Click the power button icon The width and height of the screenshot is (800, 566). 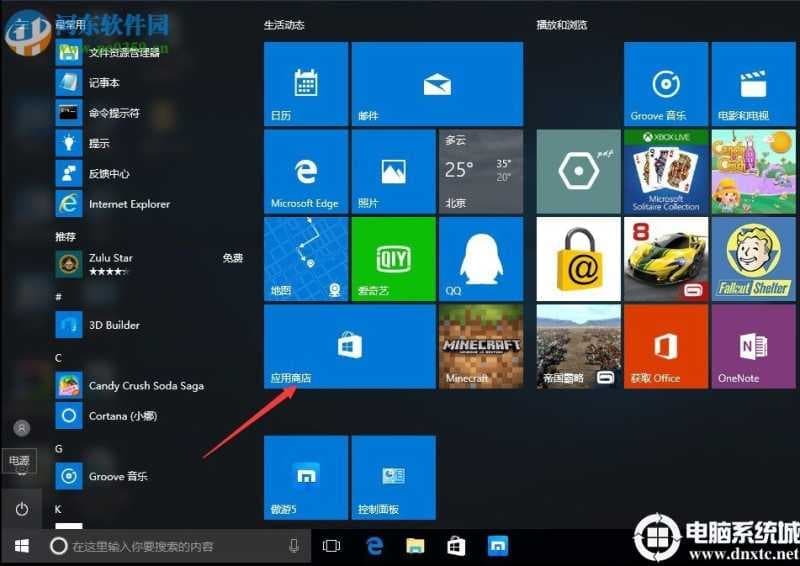(21, 509)
